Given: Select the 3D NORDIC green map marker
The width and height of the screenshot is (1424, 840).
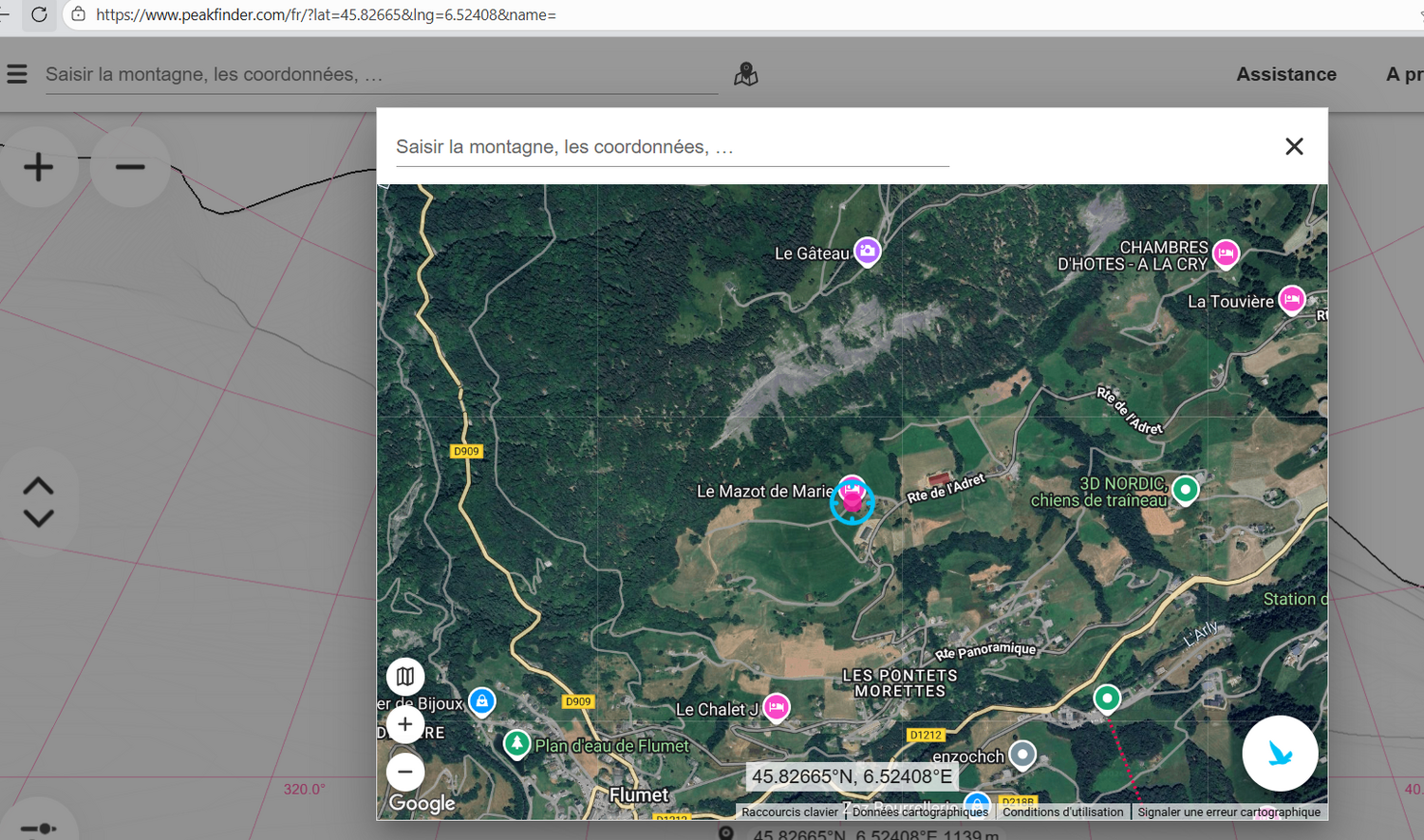Looking at the screenshot, I should 1185,490.
